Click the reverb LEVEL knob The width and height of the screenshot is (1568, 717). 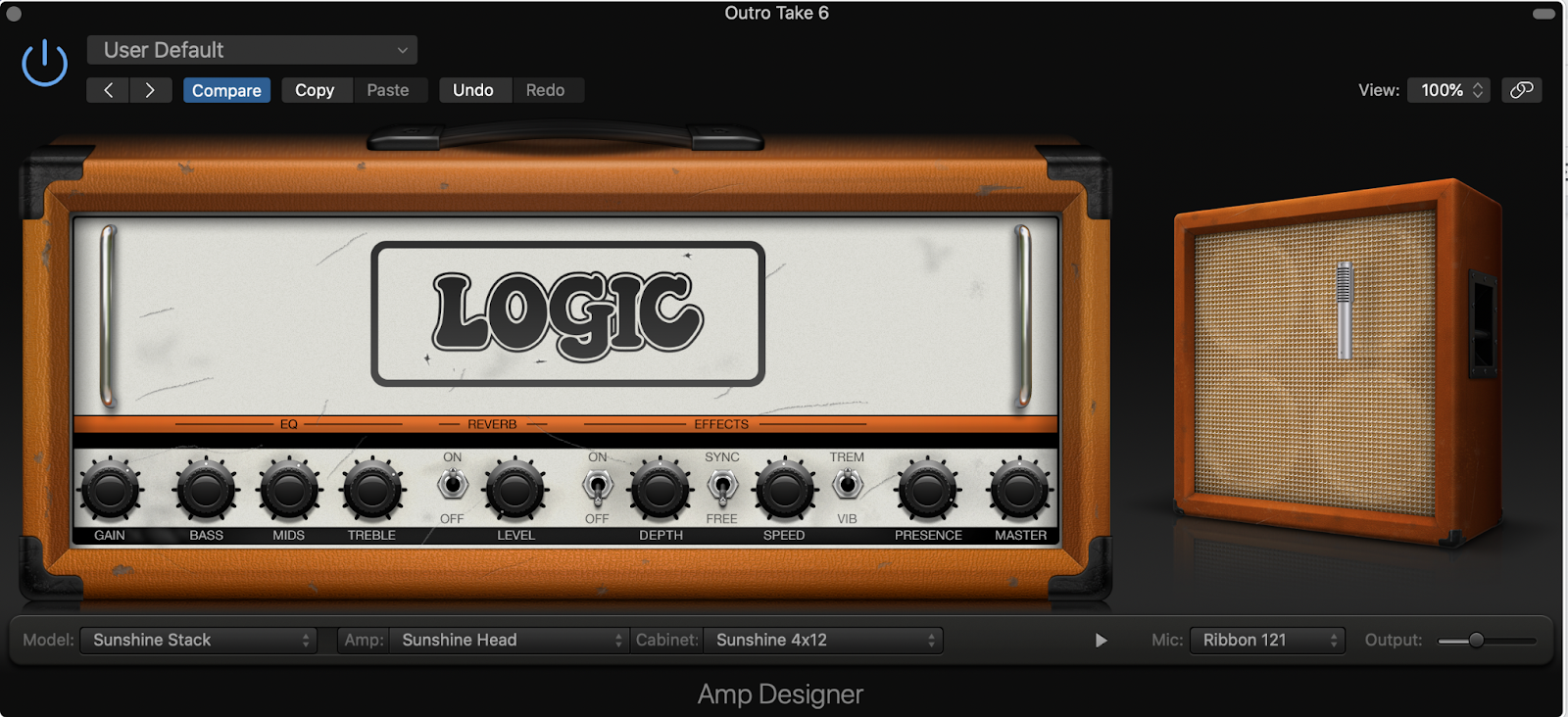[x=515, y=491]
